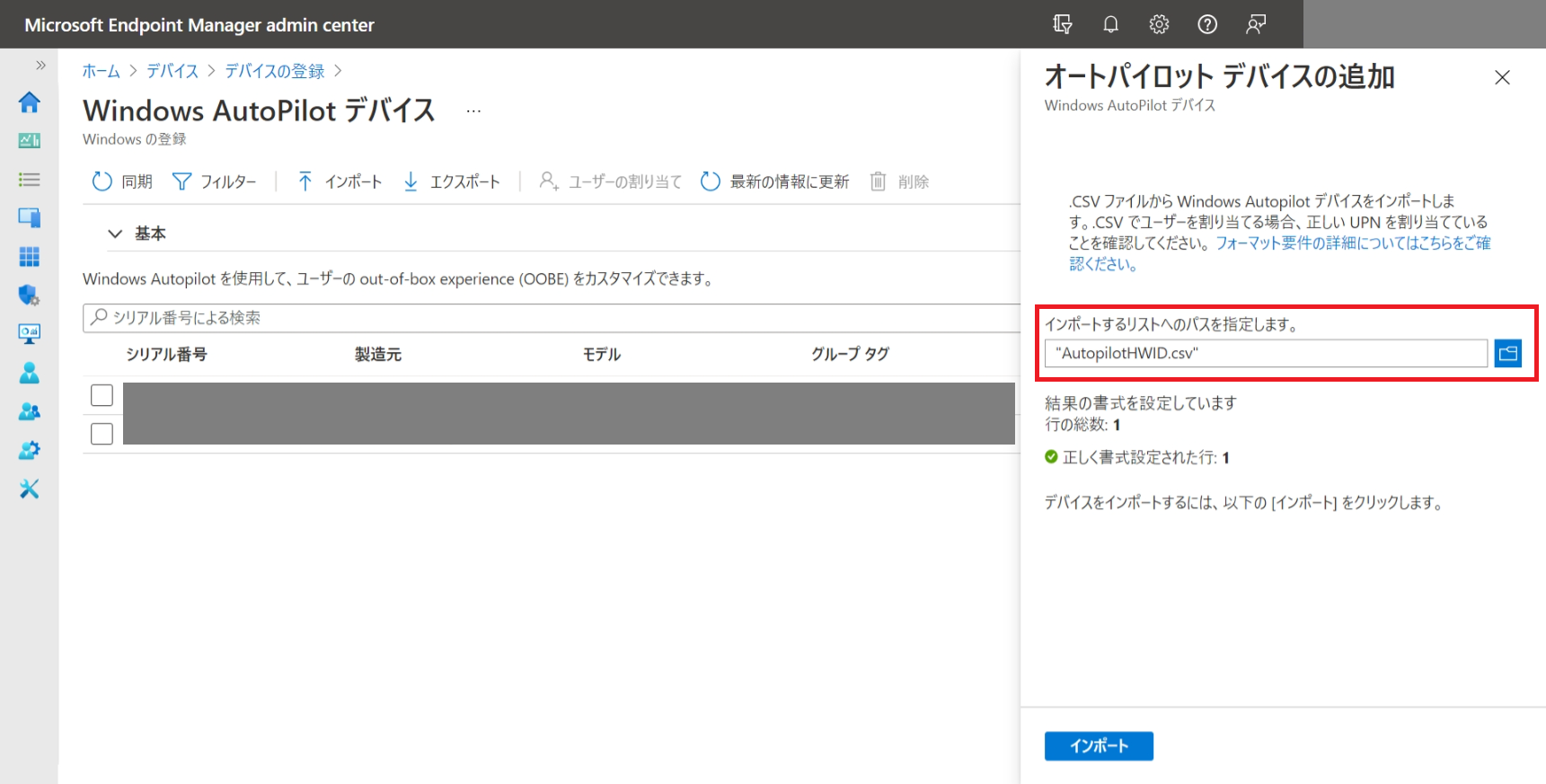
Task: Open the format requirements details link
Action: click(1279, 253)
